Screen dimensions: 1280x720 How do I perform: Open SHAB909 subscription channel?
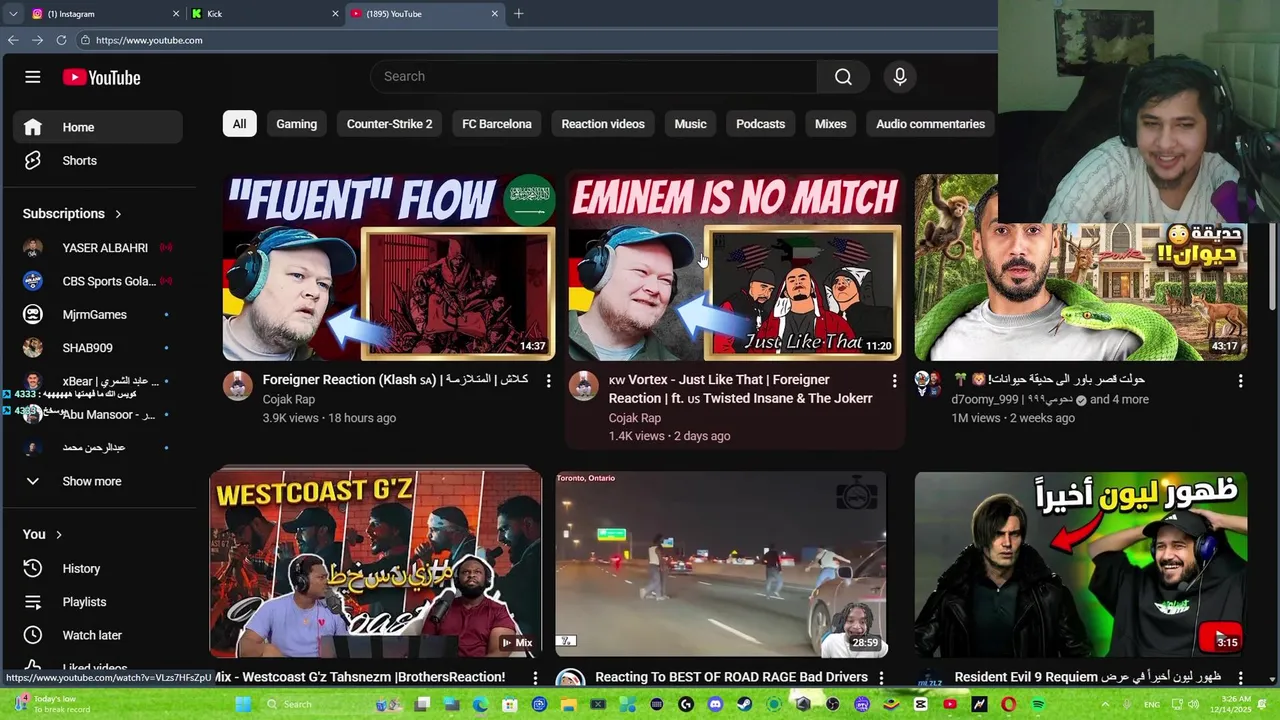click(98, 348)
